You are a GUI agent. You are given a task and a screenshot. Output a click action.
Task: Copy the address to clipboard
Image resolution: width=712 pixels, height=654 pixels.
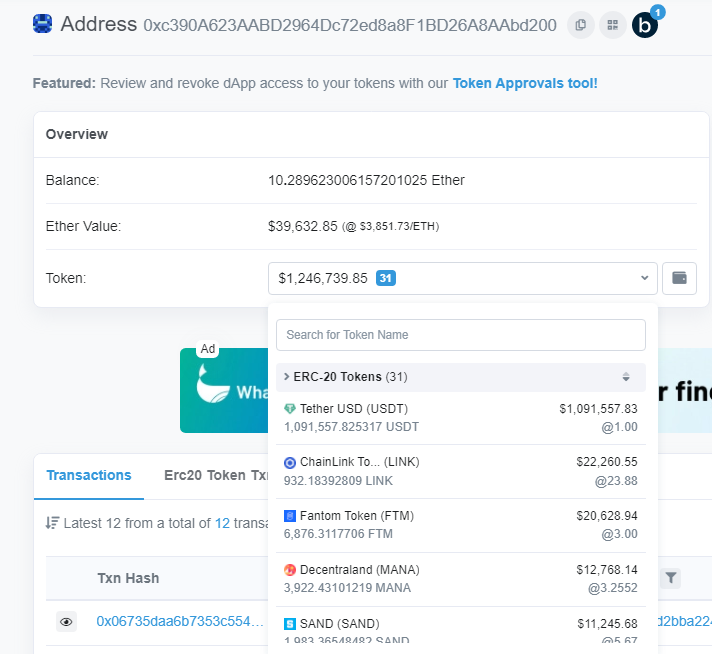tap(580, 25)
